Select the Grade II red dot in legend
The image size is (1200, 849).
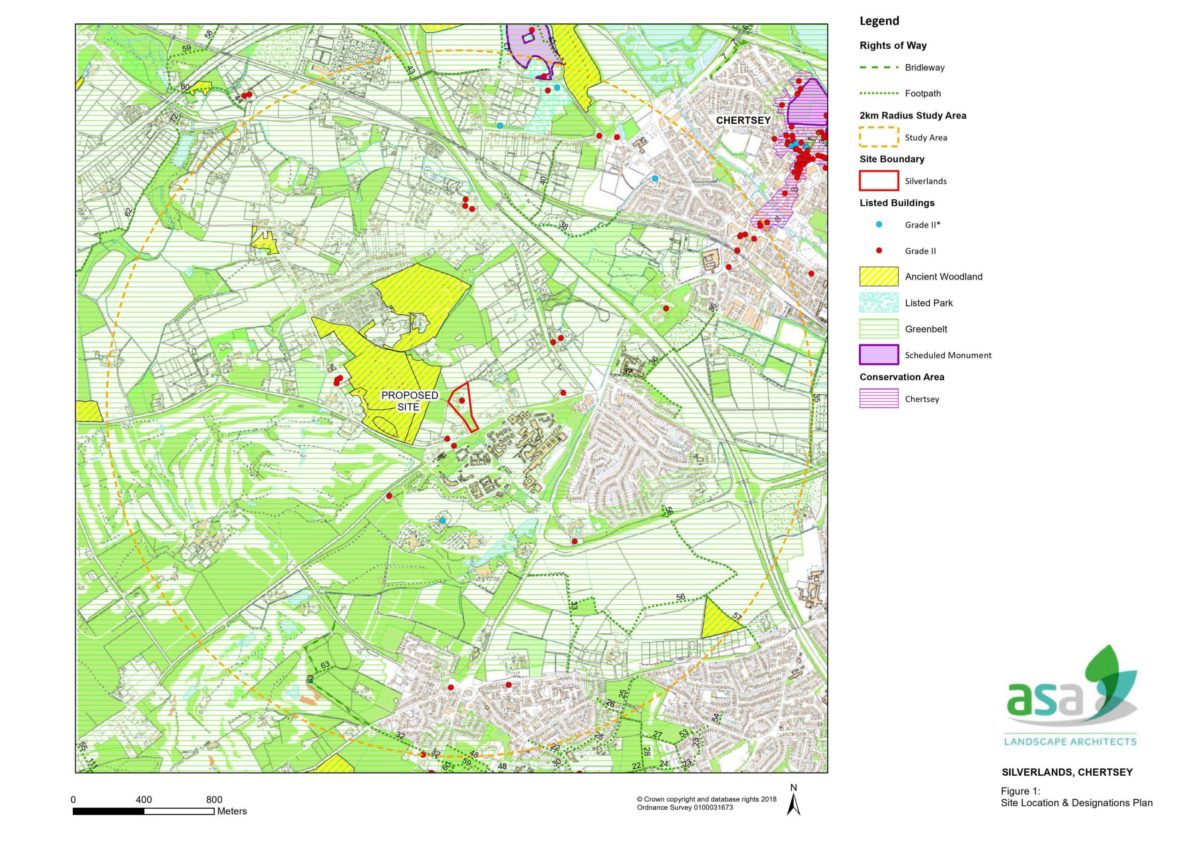[878, 251]
